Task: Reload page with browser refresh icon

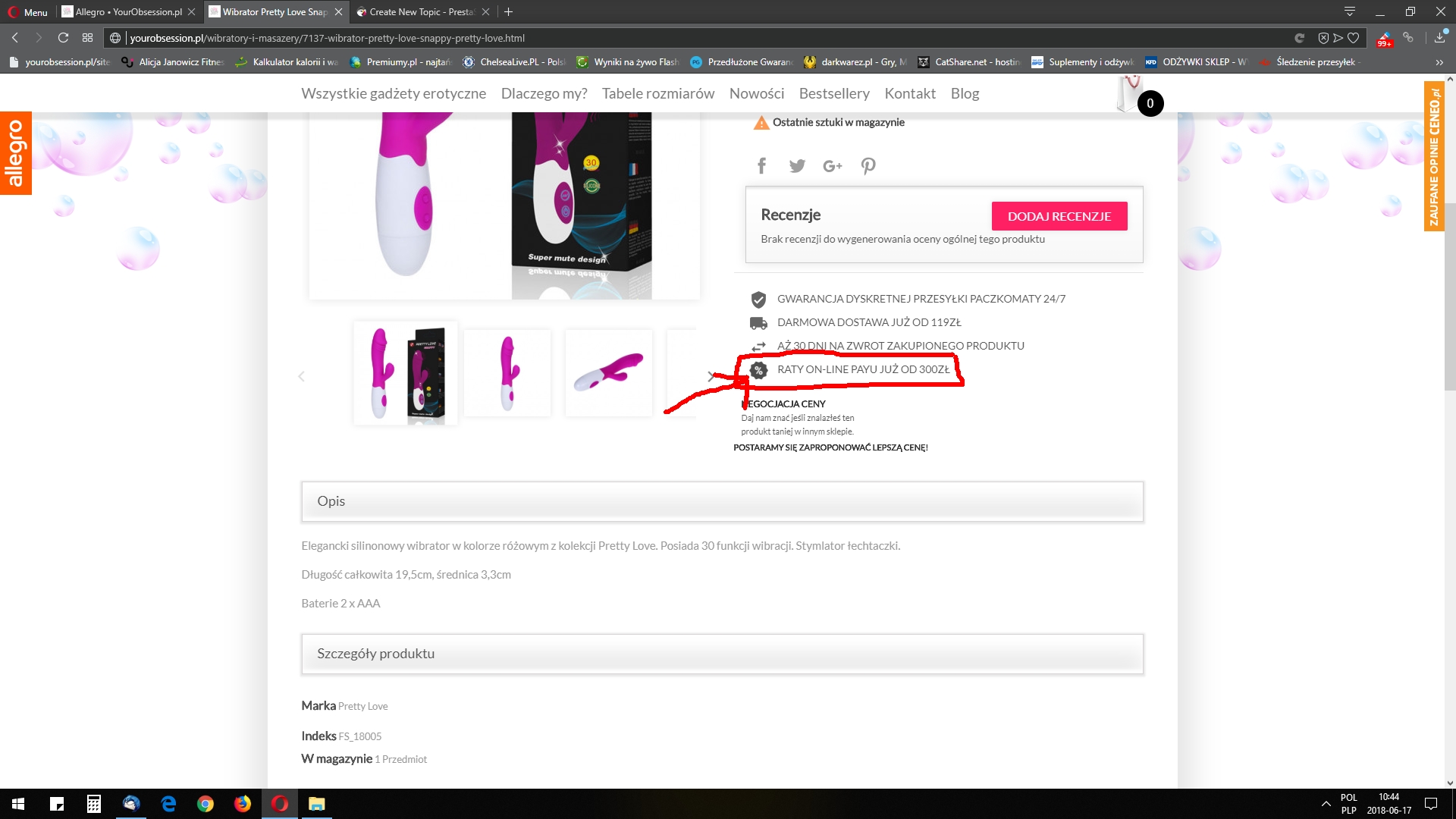Action: (x=63, y=38)
